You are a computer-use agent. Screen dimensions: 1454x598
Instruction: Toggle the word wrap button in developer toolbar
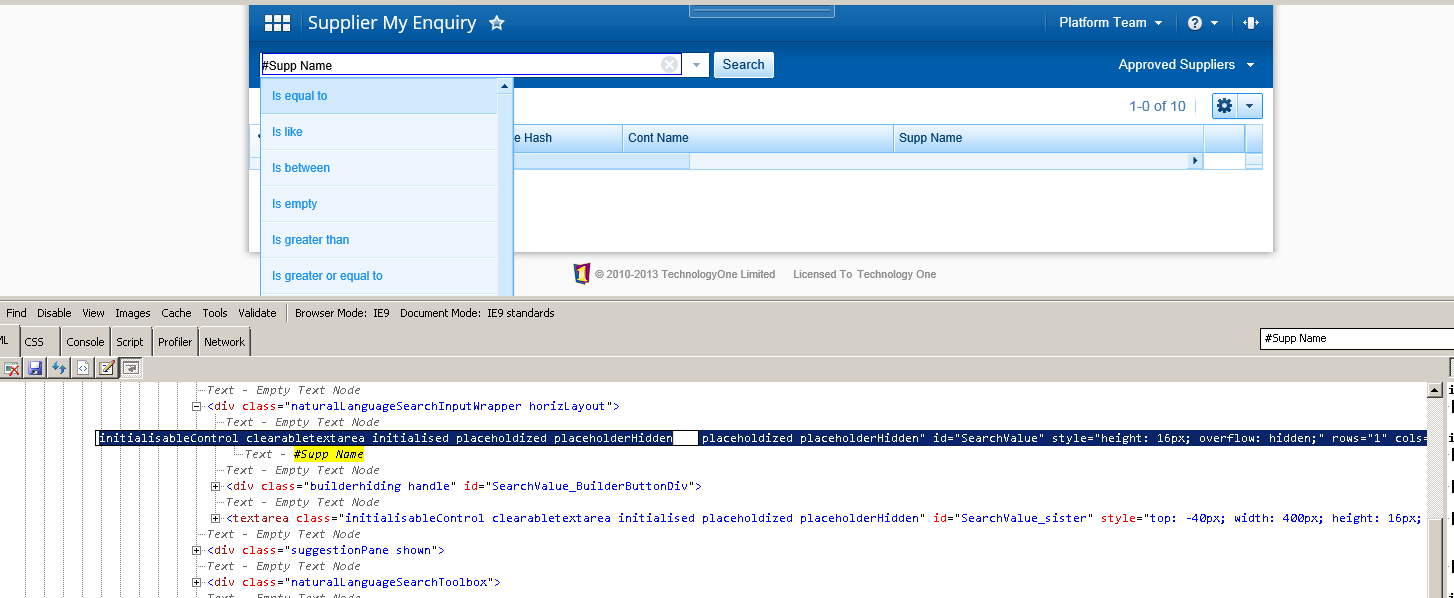coord(130,368)
